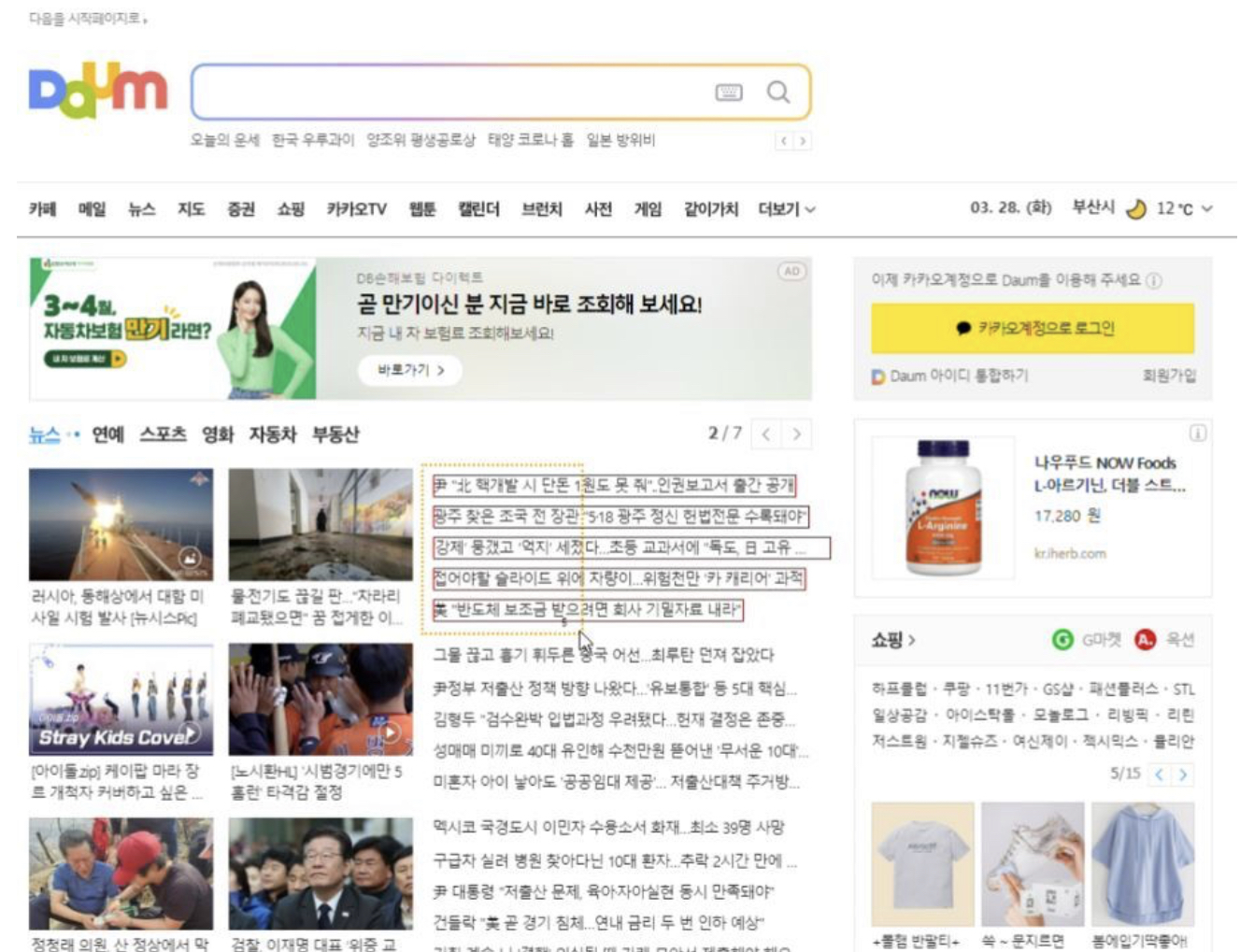
Task: Click the moon weather icon
Action: (x=1135, y=208)
